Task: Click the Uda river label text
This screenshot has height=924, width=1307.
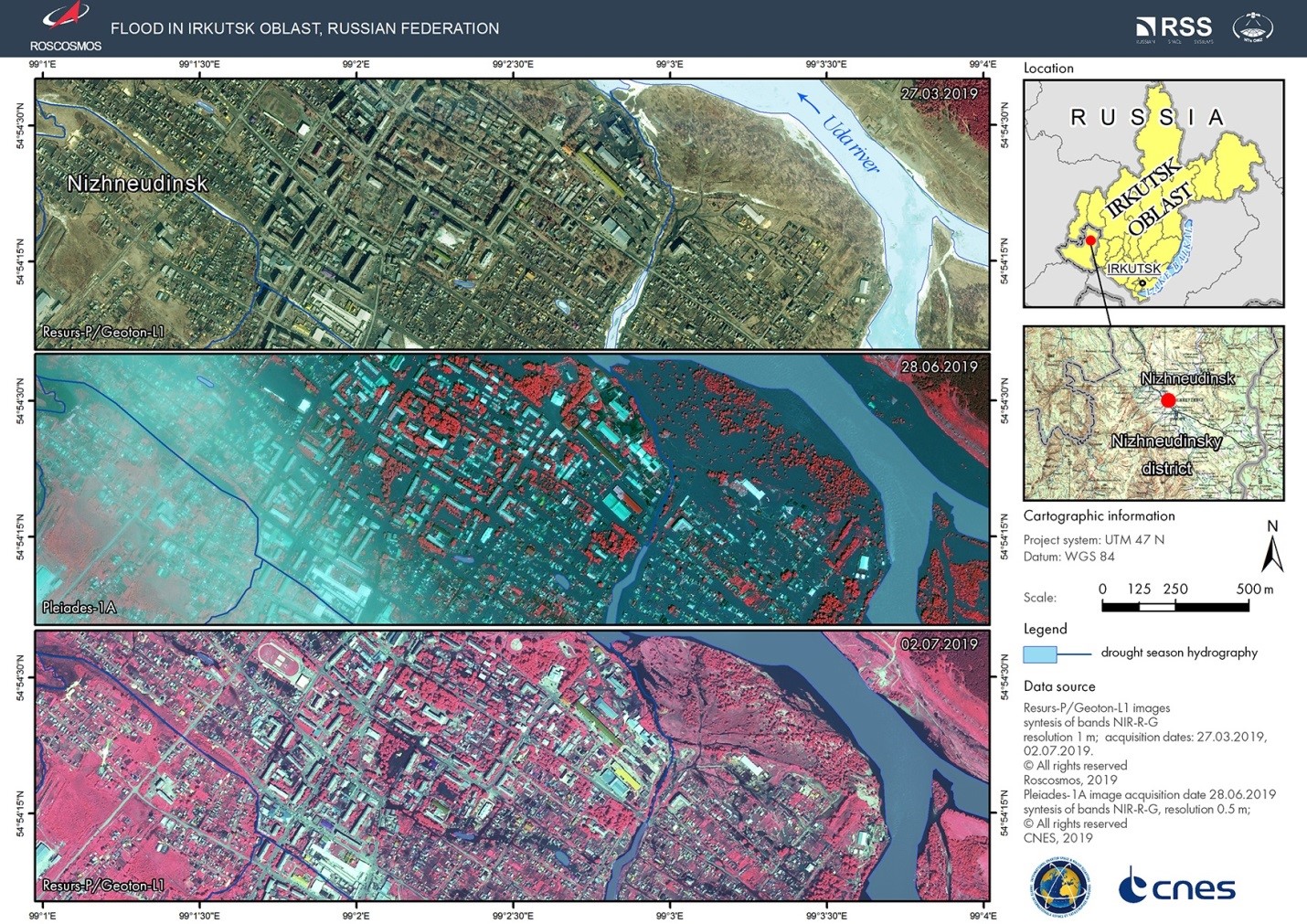Action: coord(851,143)
